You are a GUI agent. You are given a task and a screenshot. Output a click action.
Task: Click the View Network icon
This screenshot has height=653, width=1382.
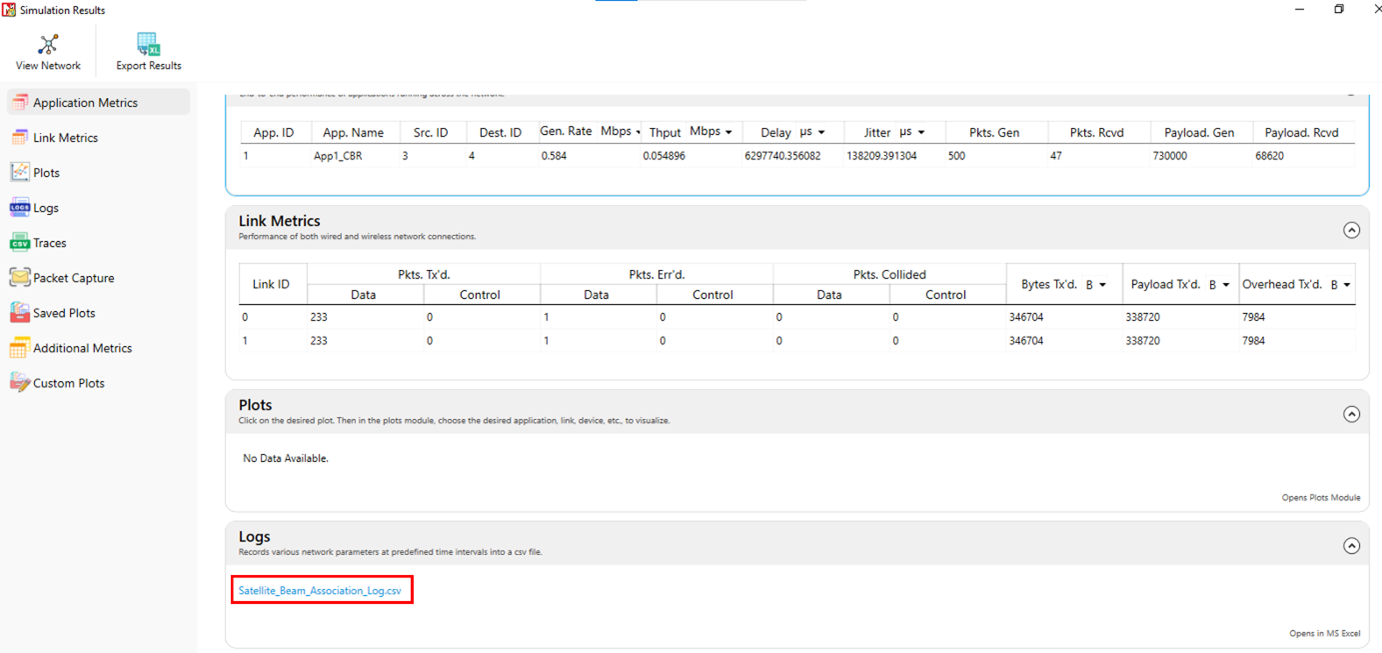point(48,45)
